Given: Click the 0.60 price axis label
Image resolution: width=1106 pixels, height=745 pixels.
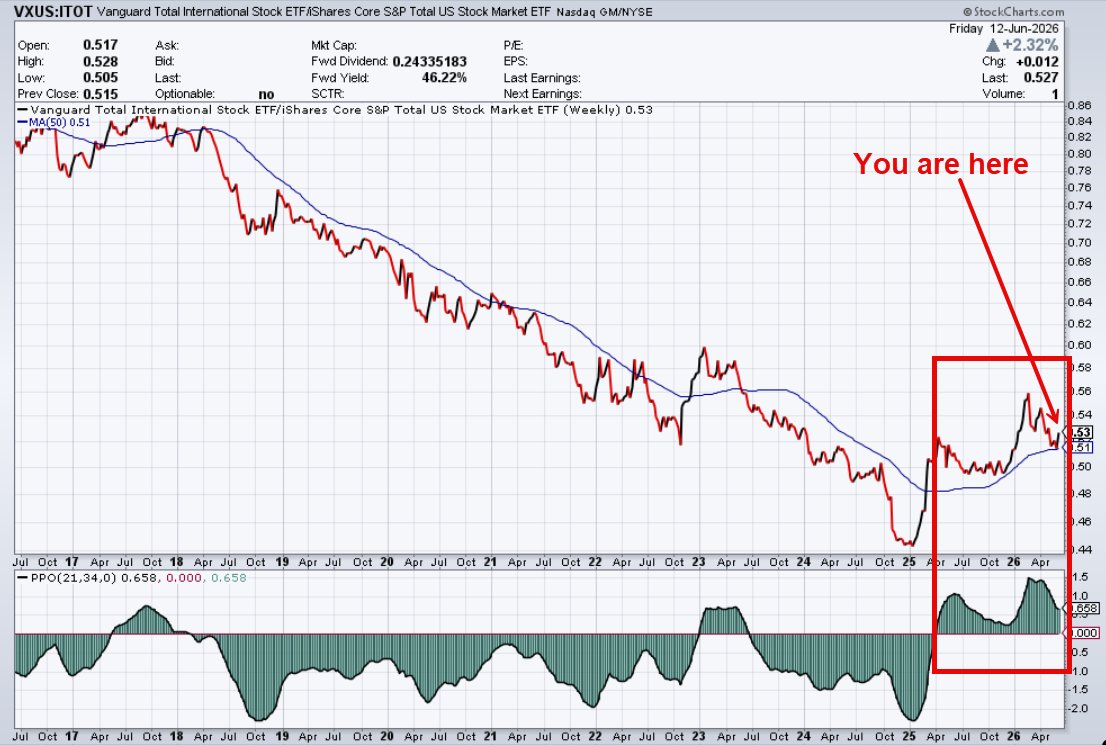Looking at the screenshot, I should coord(1080,345).
